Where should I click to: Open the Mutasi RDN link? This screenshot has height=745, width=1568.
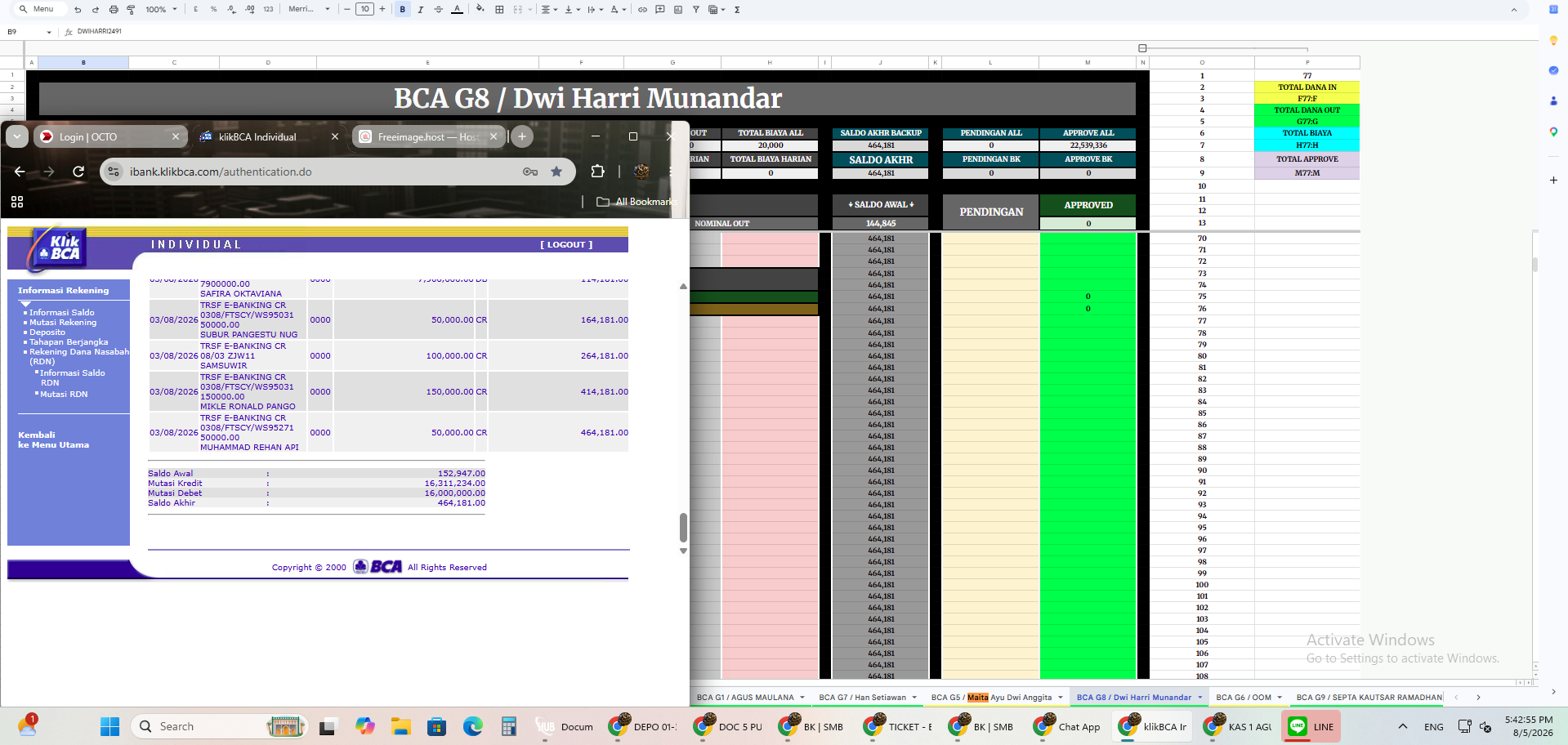[64, 395]
